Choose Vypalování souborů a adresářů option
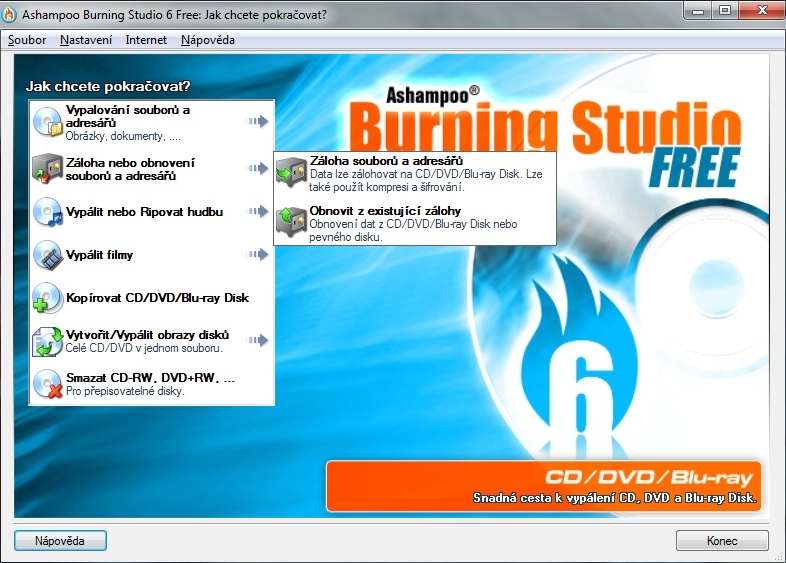The height and width of the screenshot is (563, 786). tap(152, 122)
